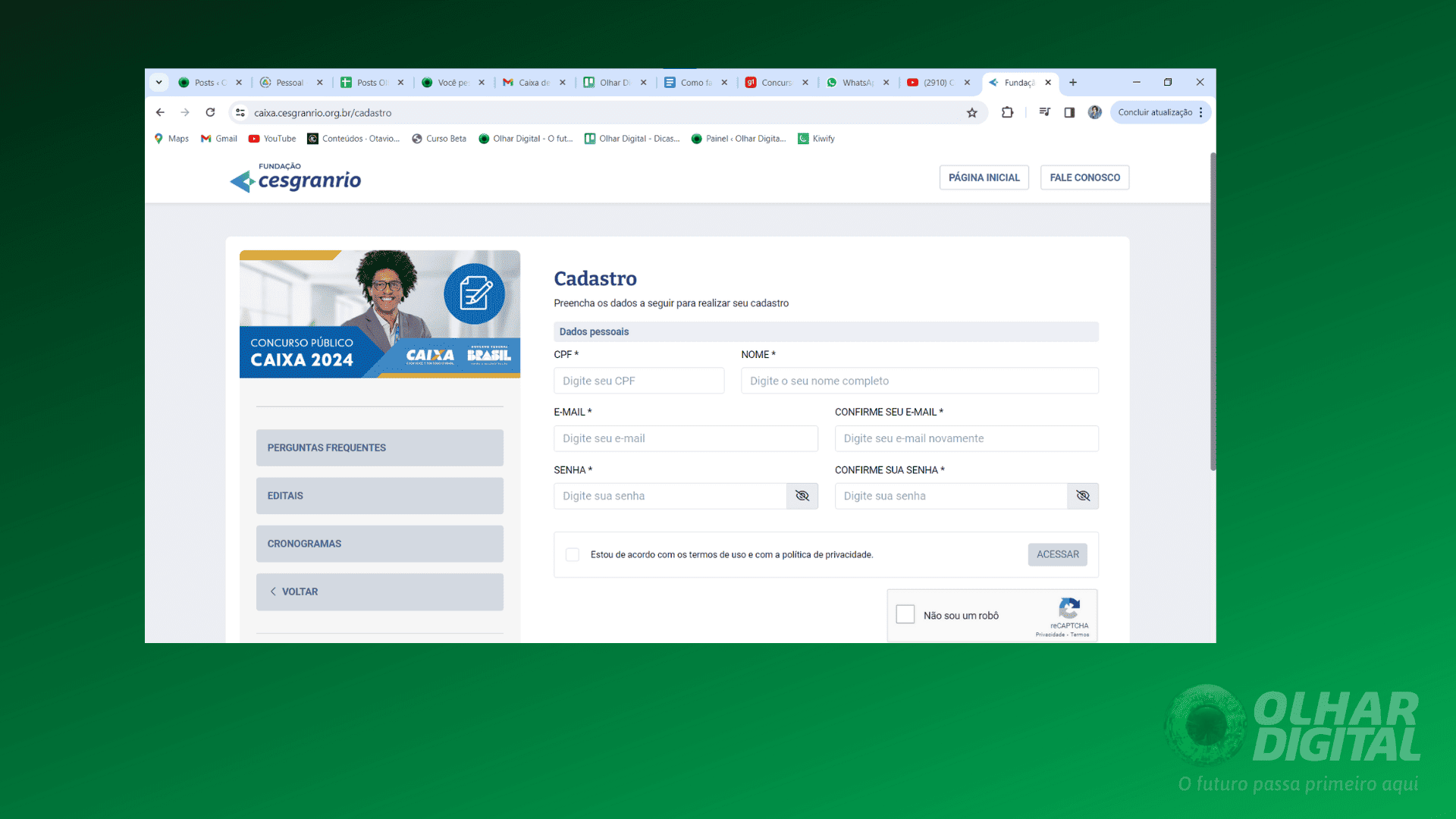The width and height of the screenshot is (1456, 819).
Task: Open the Chrome profile avatar
Action: (1094, 112)
